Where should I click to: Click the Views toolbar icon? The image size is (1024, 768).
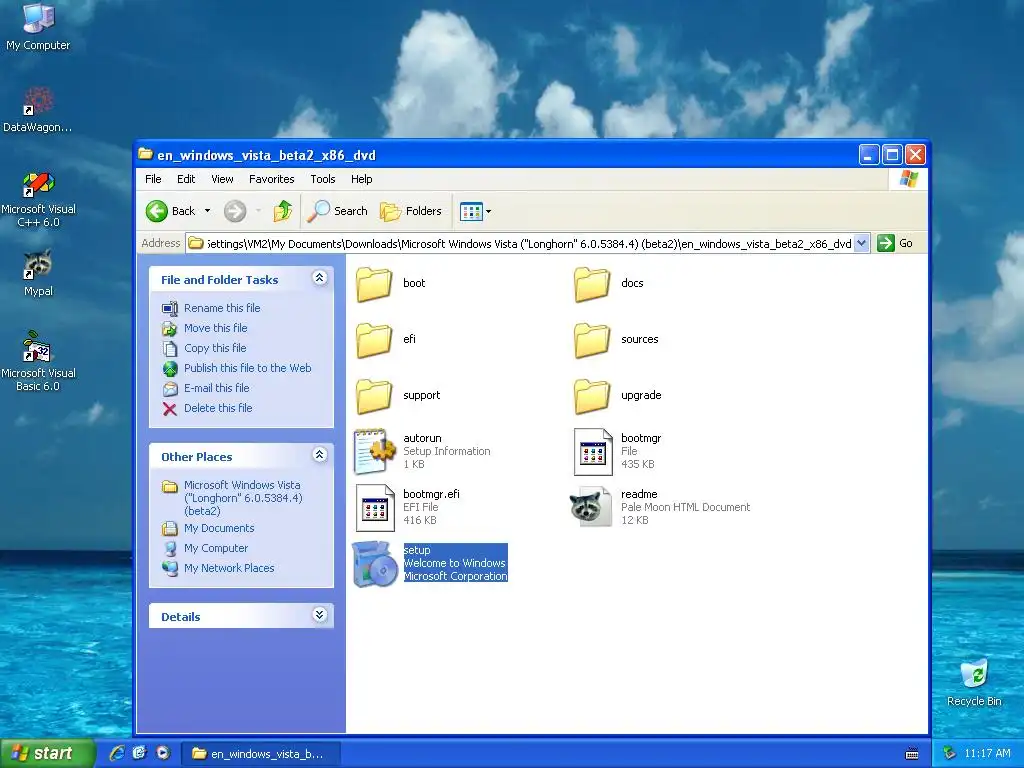[x=471, y=211]
